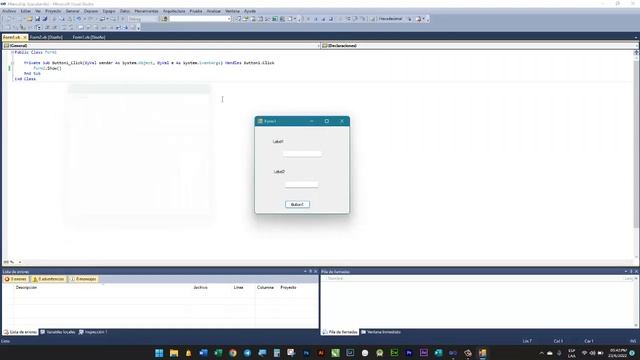
Task: Open the Proyecto menu
Action: point(53,11)
